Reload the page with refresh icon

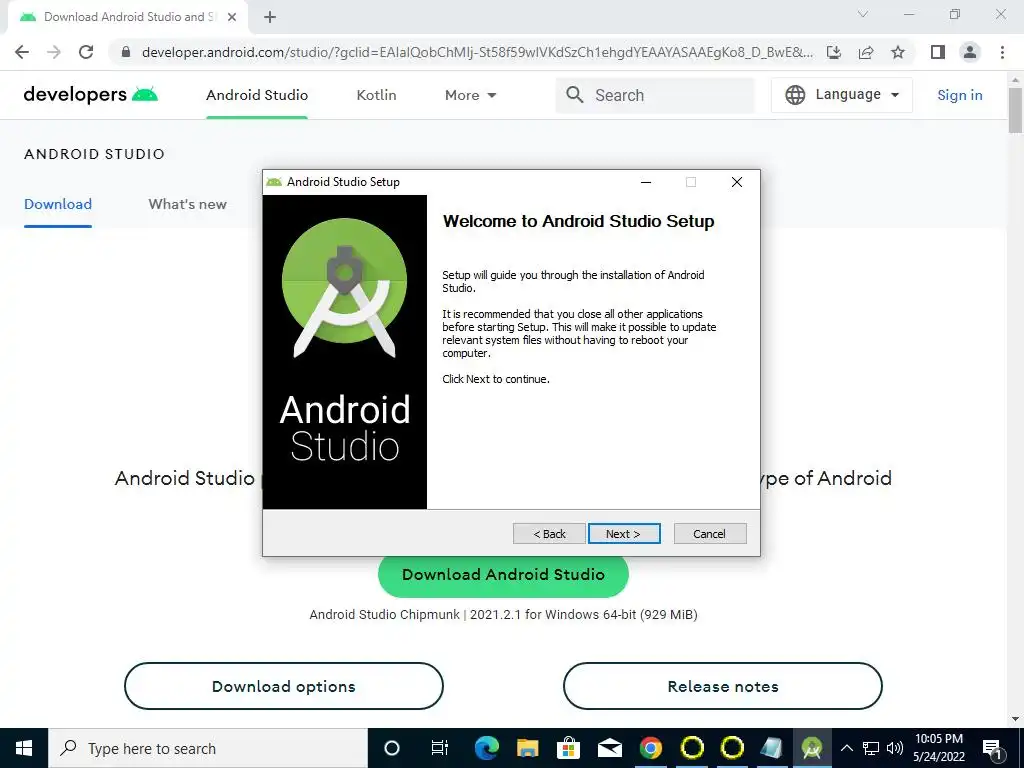tap(86, 52)
